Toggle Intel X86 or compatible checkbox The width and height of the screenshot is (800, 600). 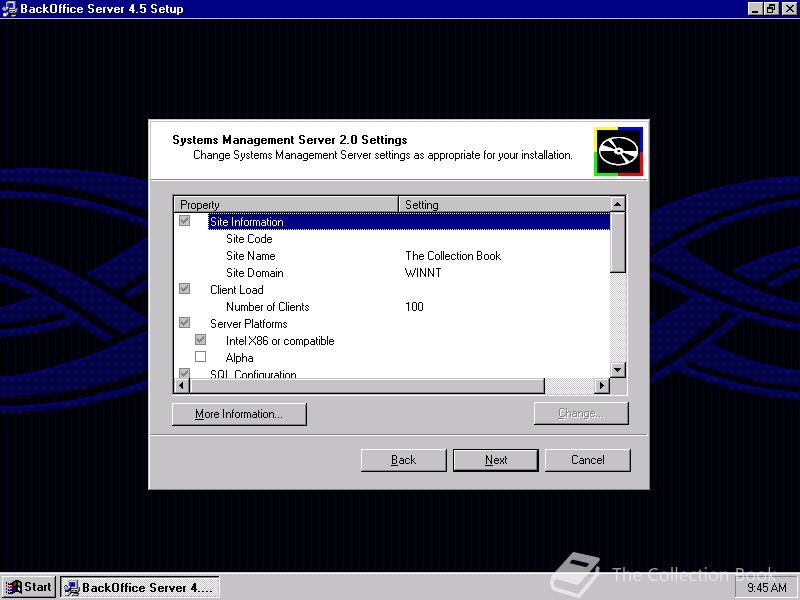pyautogui.click(x=201, y=340)
